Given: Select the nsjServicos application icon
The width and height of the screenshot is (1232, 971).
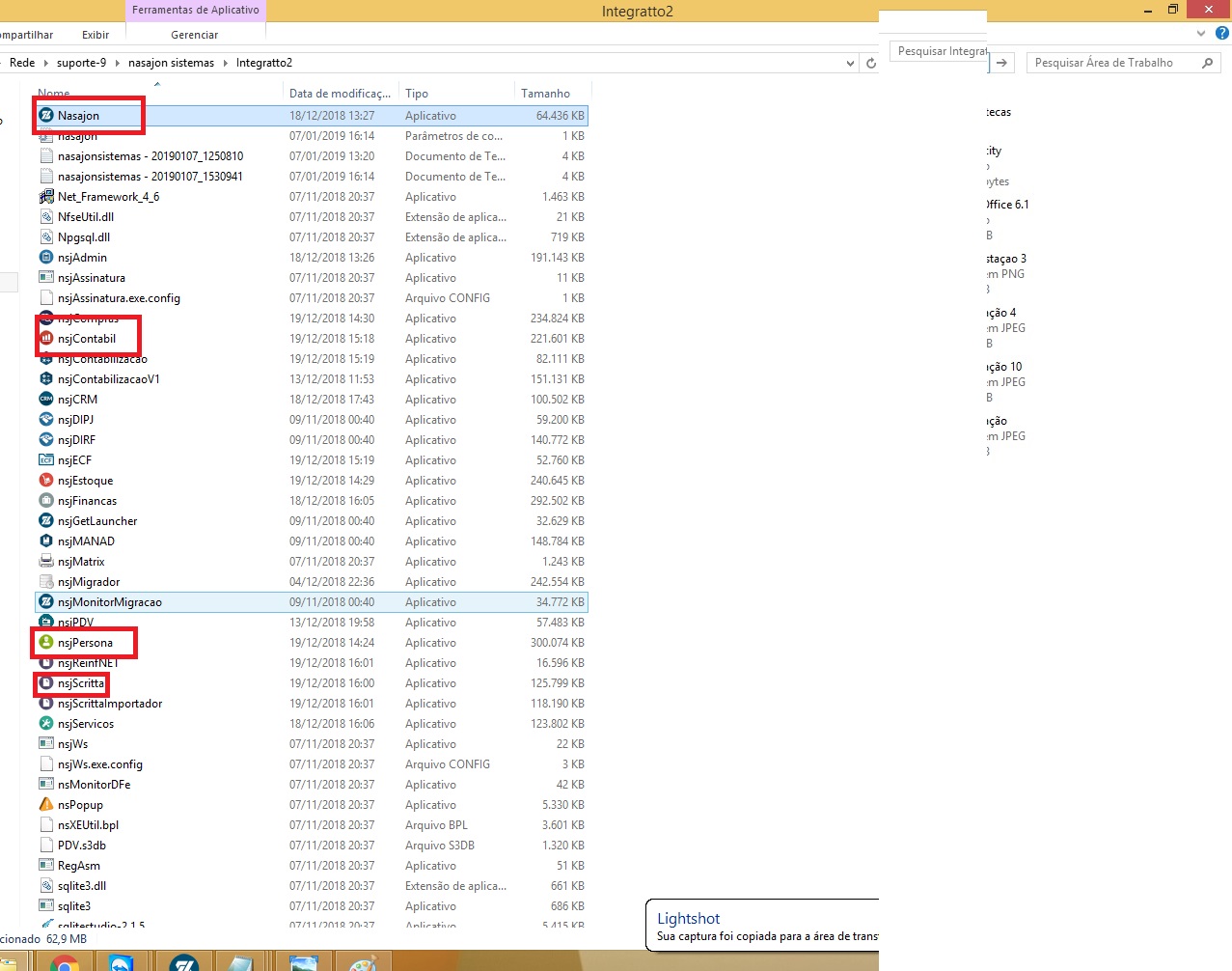Looking at the screenshot, I should [x=46, y=724].
